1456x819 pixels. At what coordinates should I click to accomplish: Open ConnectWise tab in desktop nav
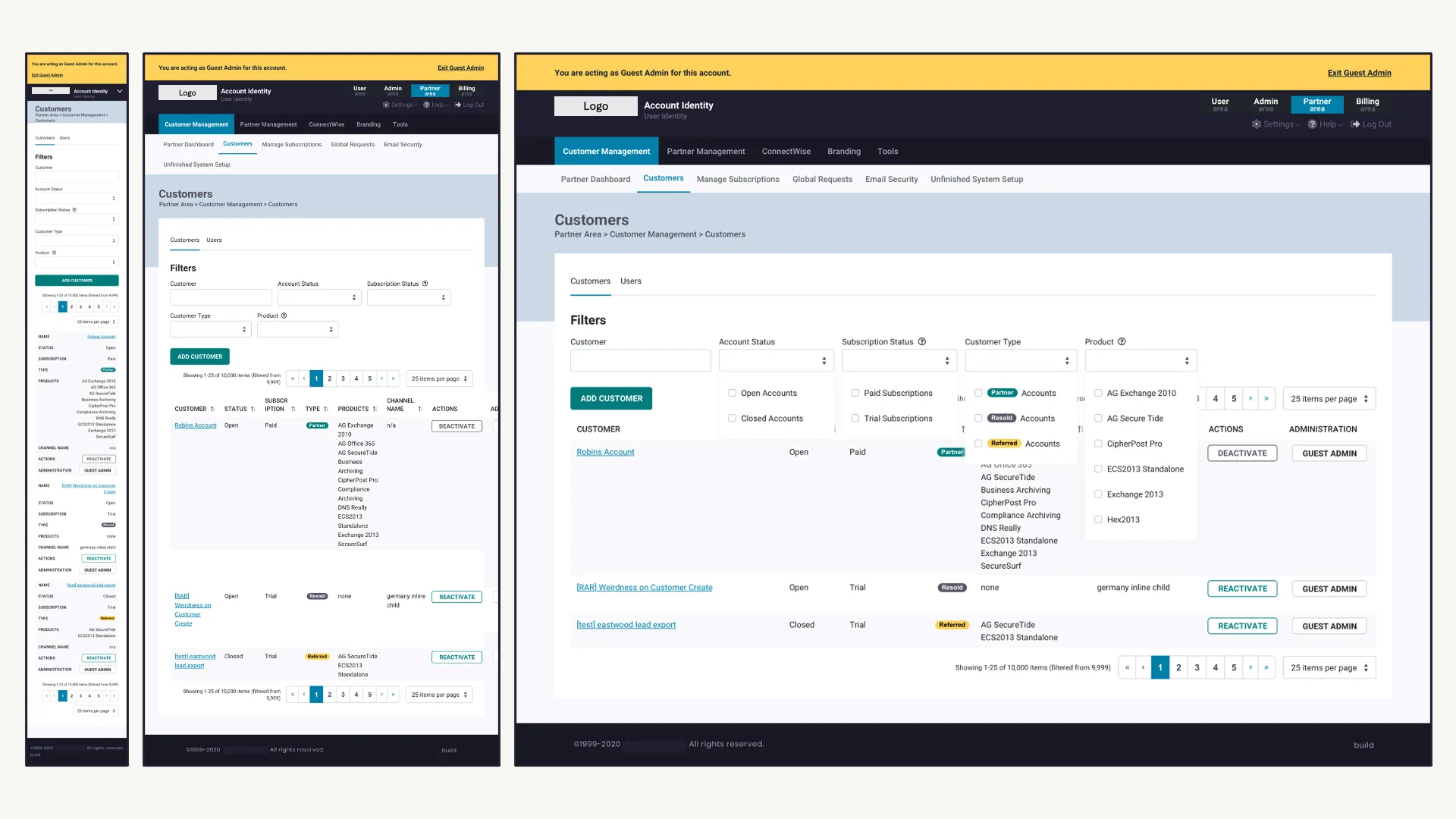(x=786, y=152)
